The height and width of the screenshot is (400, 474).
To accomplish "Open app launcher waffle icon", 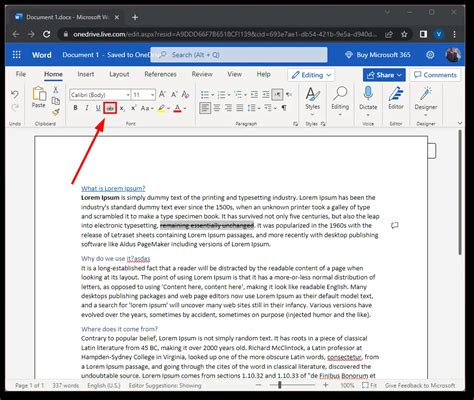I will tap(16, 55).
